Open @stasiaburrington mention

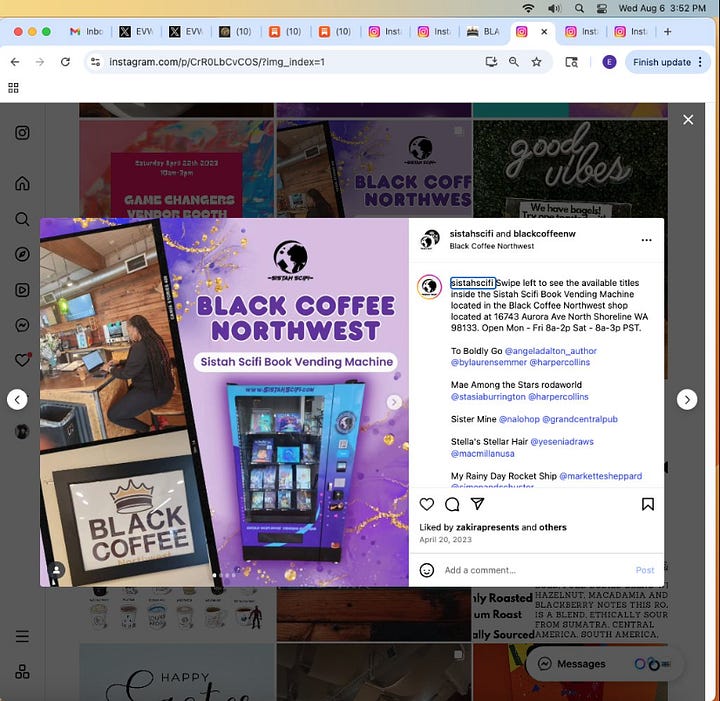pos(488,397)
